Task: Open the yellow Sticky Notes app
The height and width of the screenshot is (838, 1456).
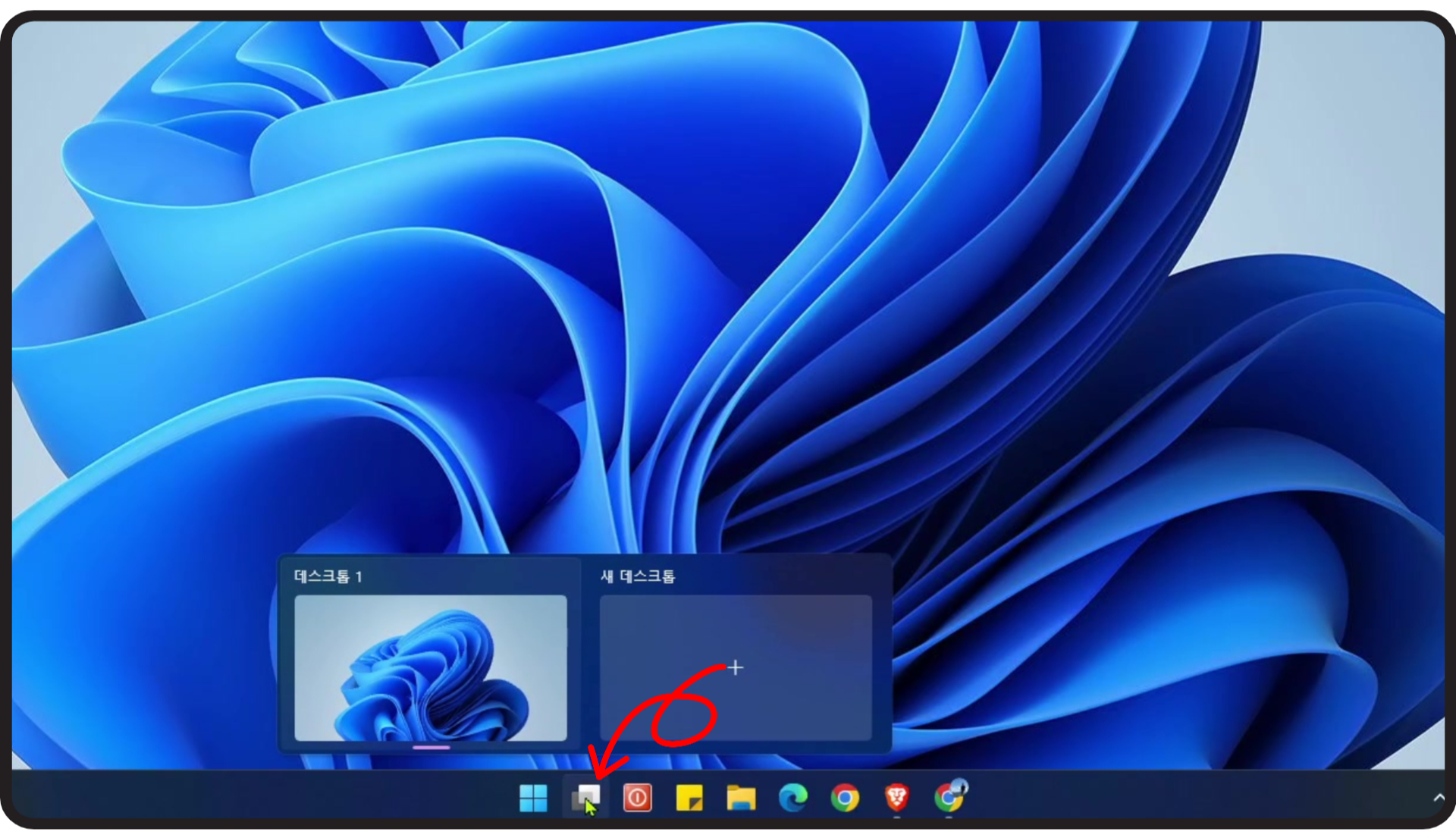Action: [x=689, y=798]
